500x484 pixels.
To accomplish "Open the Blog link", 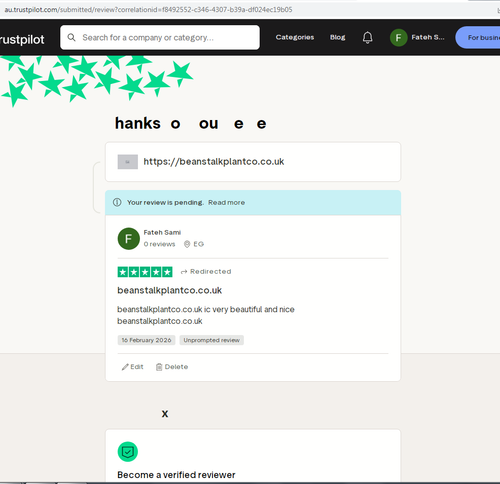I will [x=338, y=37].
